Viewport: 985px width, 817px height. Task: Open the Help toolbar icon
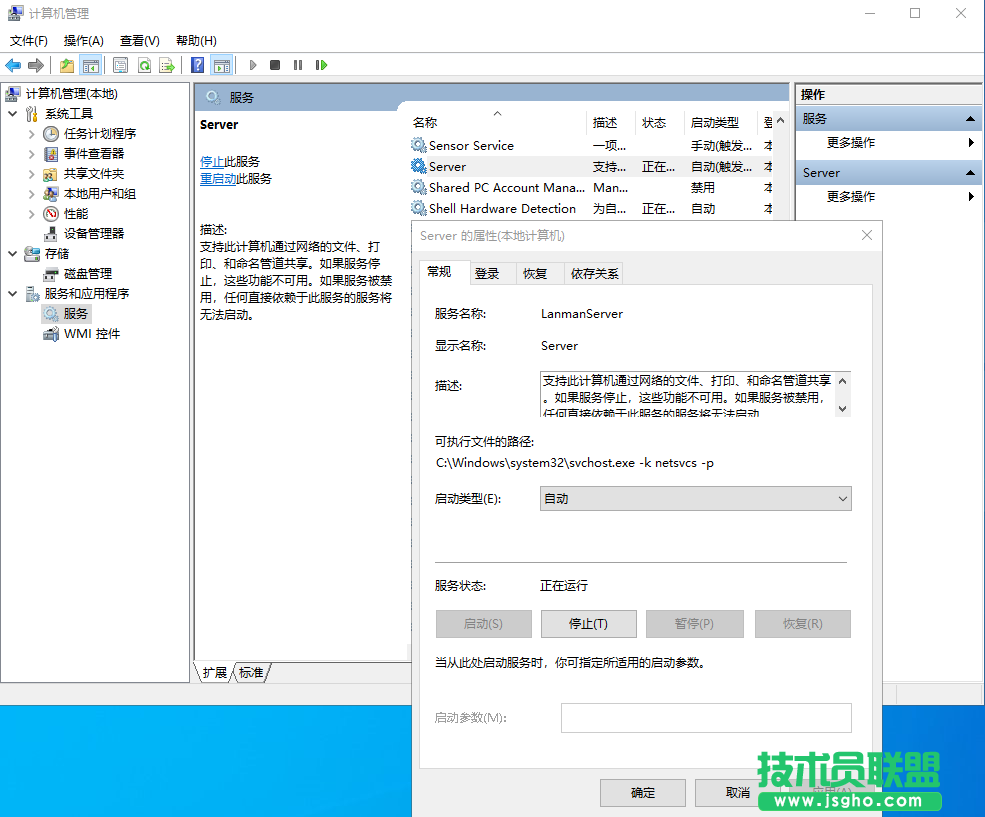pos(198,65)
